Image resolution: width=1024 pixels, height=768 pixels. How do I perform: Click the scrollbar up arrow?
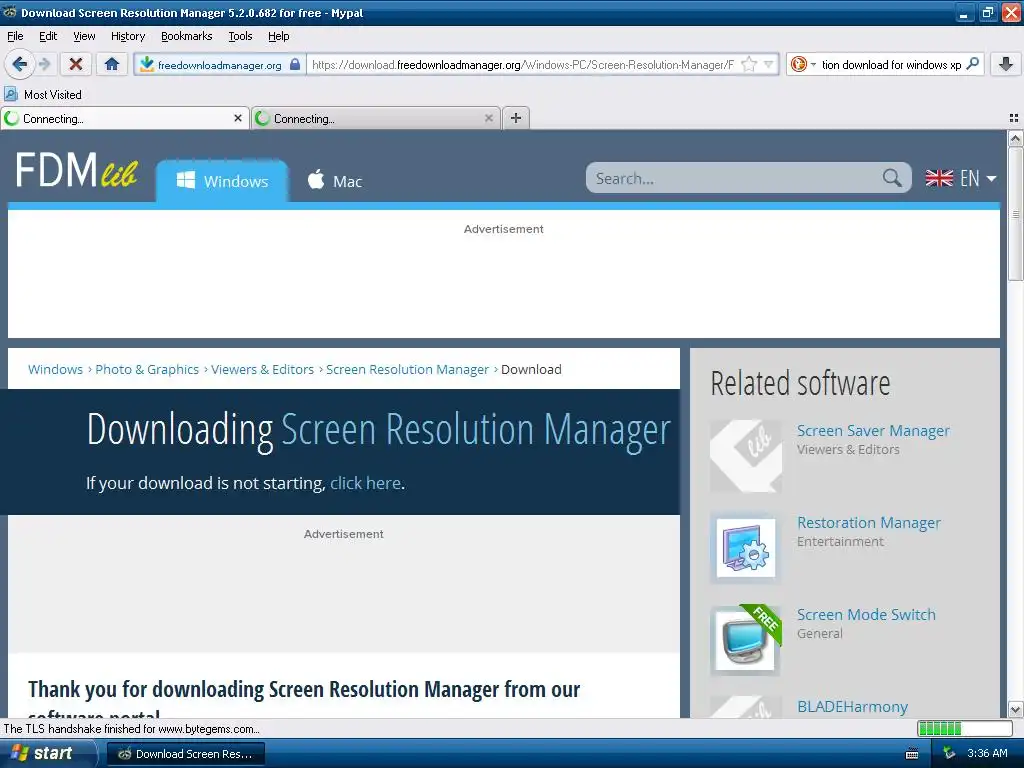1015,138
